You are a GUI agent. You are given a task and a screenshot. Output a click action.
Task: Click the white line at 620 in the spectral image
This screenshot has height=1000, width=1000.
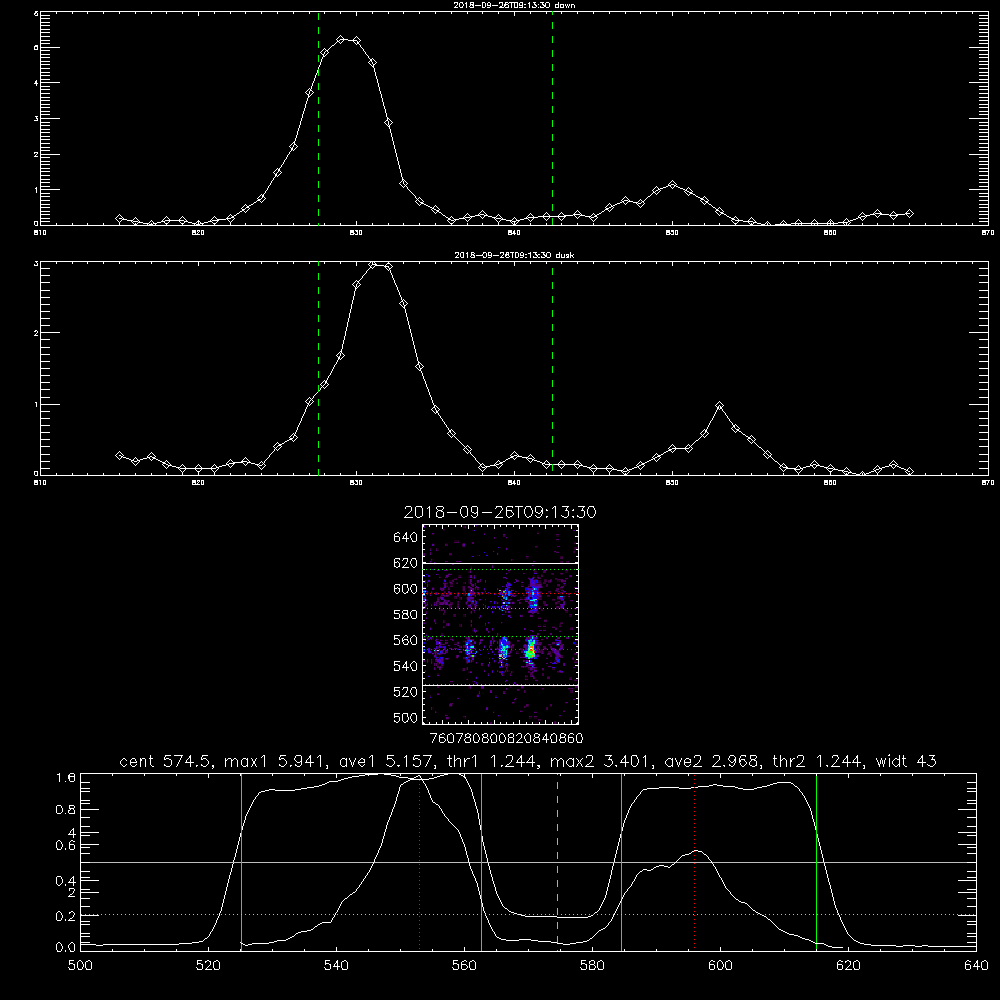pos(501,563)
